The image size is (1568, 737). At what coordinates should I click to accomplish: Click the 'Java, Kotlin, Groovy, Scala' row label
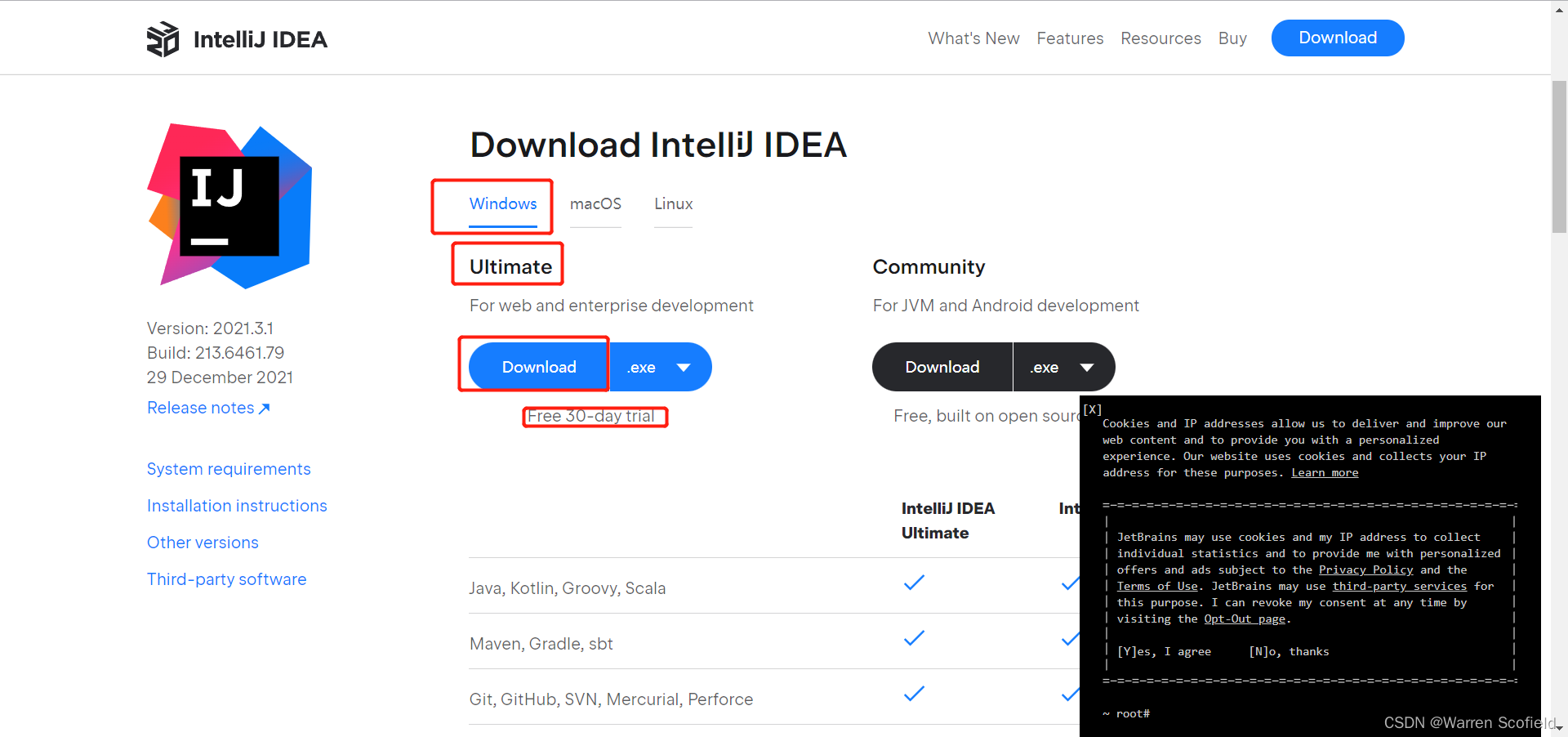click(x=568, y=588)
